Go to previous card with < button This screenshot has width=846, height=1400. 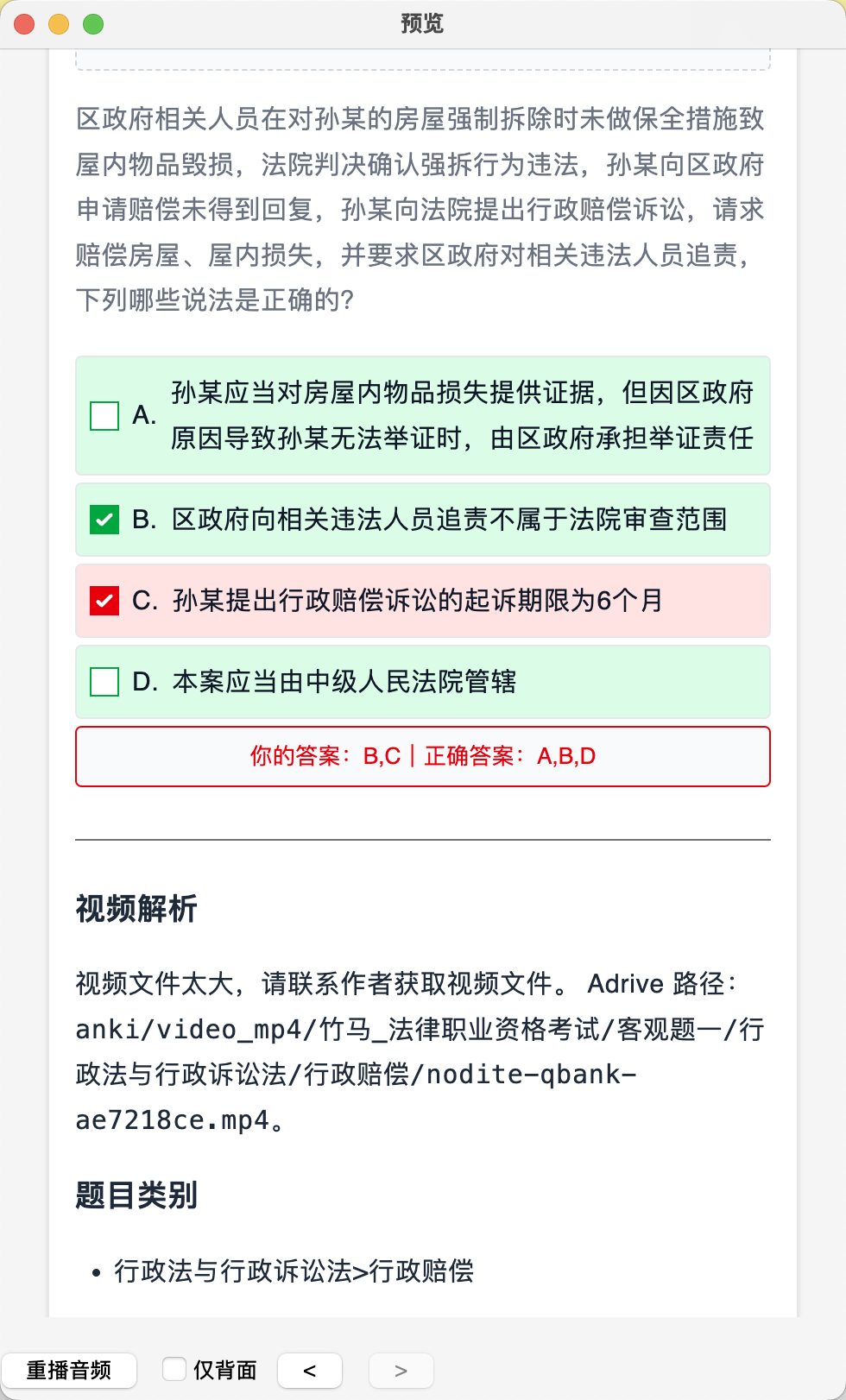coord(310,1371)
